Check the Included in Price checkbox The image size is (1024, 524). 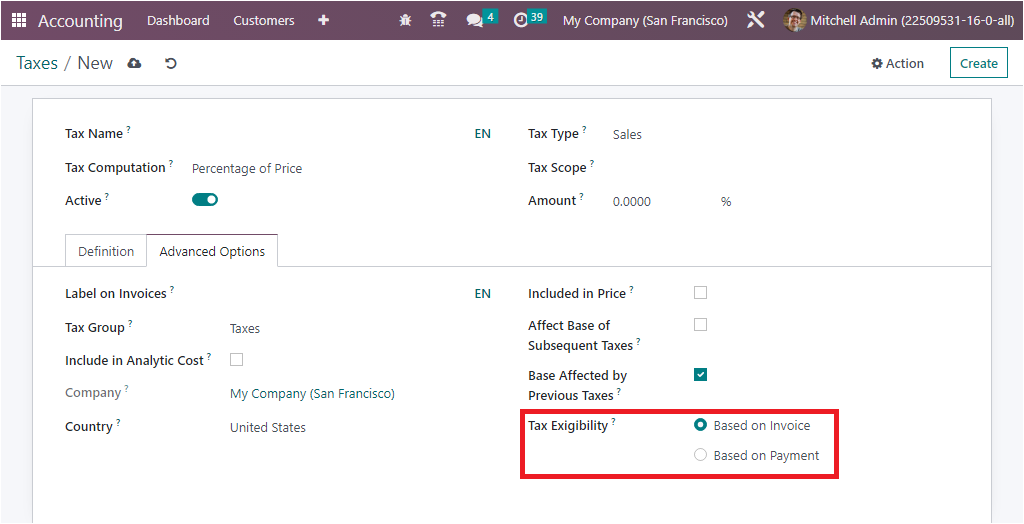click(700, 293)
